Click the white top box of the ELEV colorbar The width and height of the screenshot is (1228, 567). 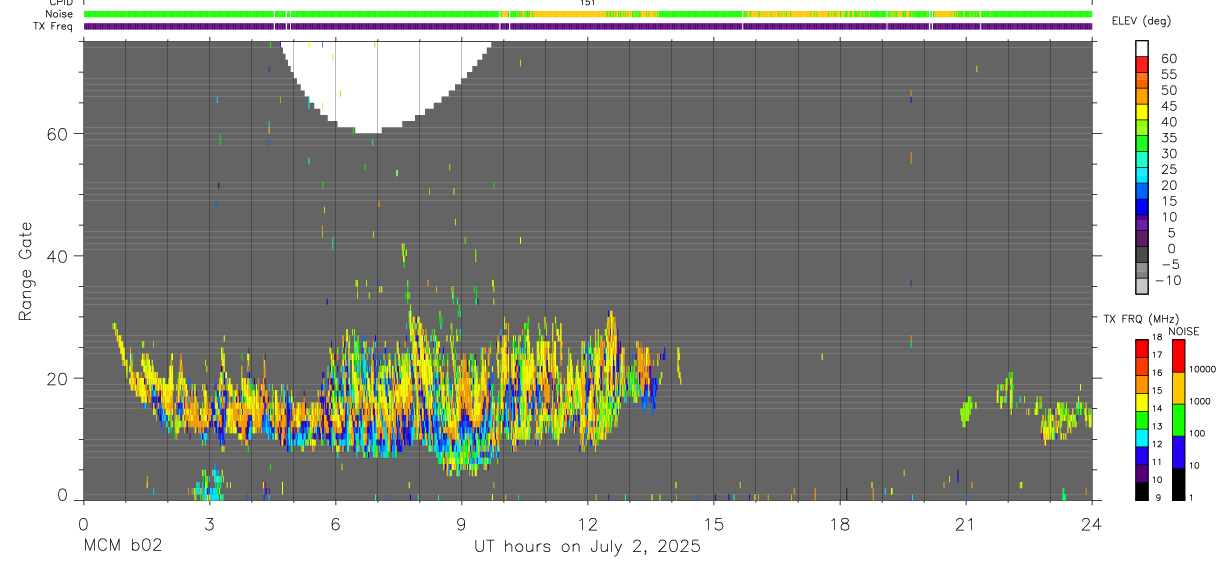tap(1142, 49)
